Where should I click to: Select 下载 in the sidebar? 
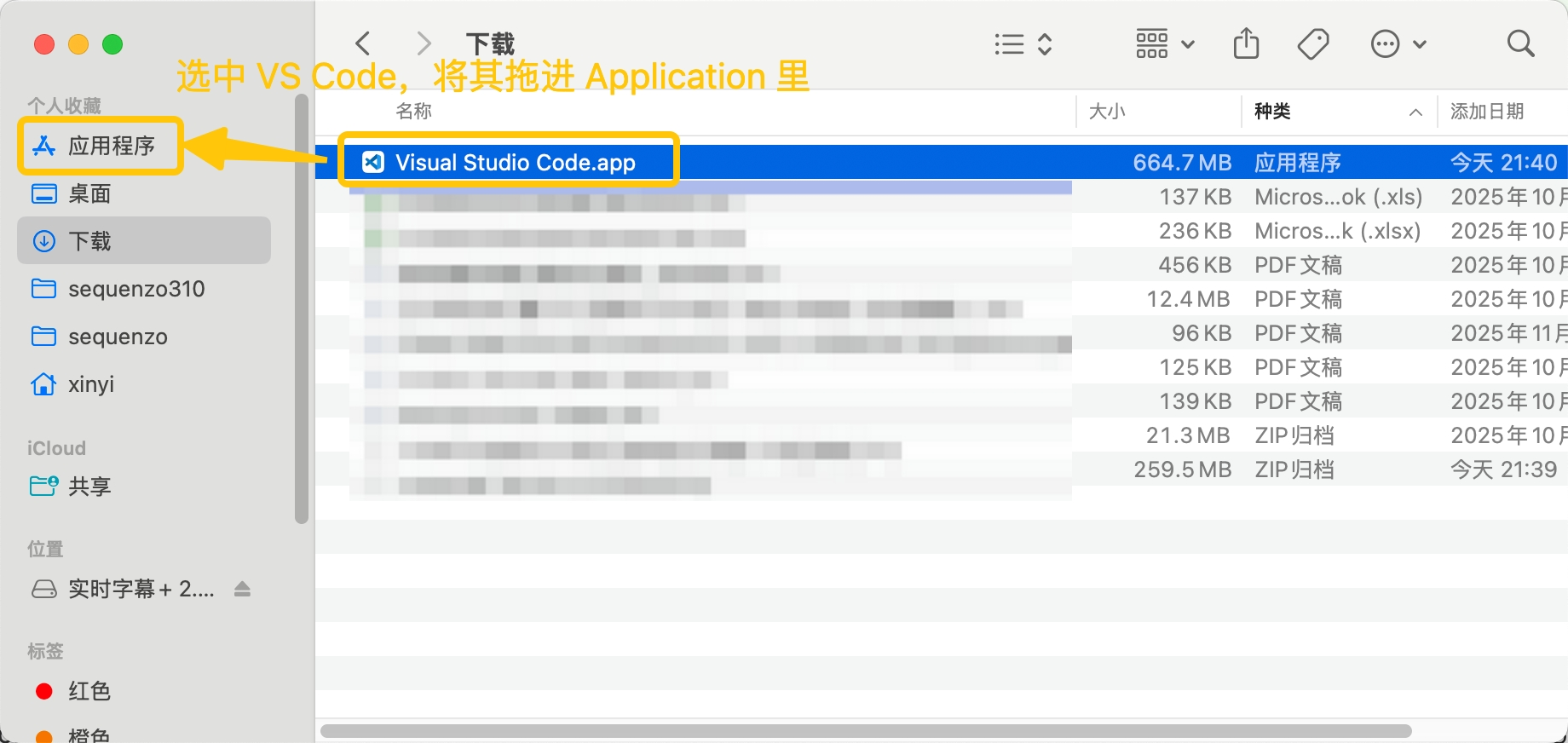coord(144,241)
